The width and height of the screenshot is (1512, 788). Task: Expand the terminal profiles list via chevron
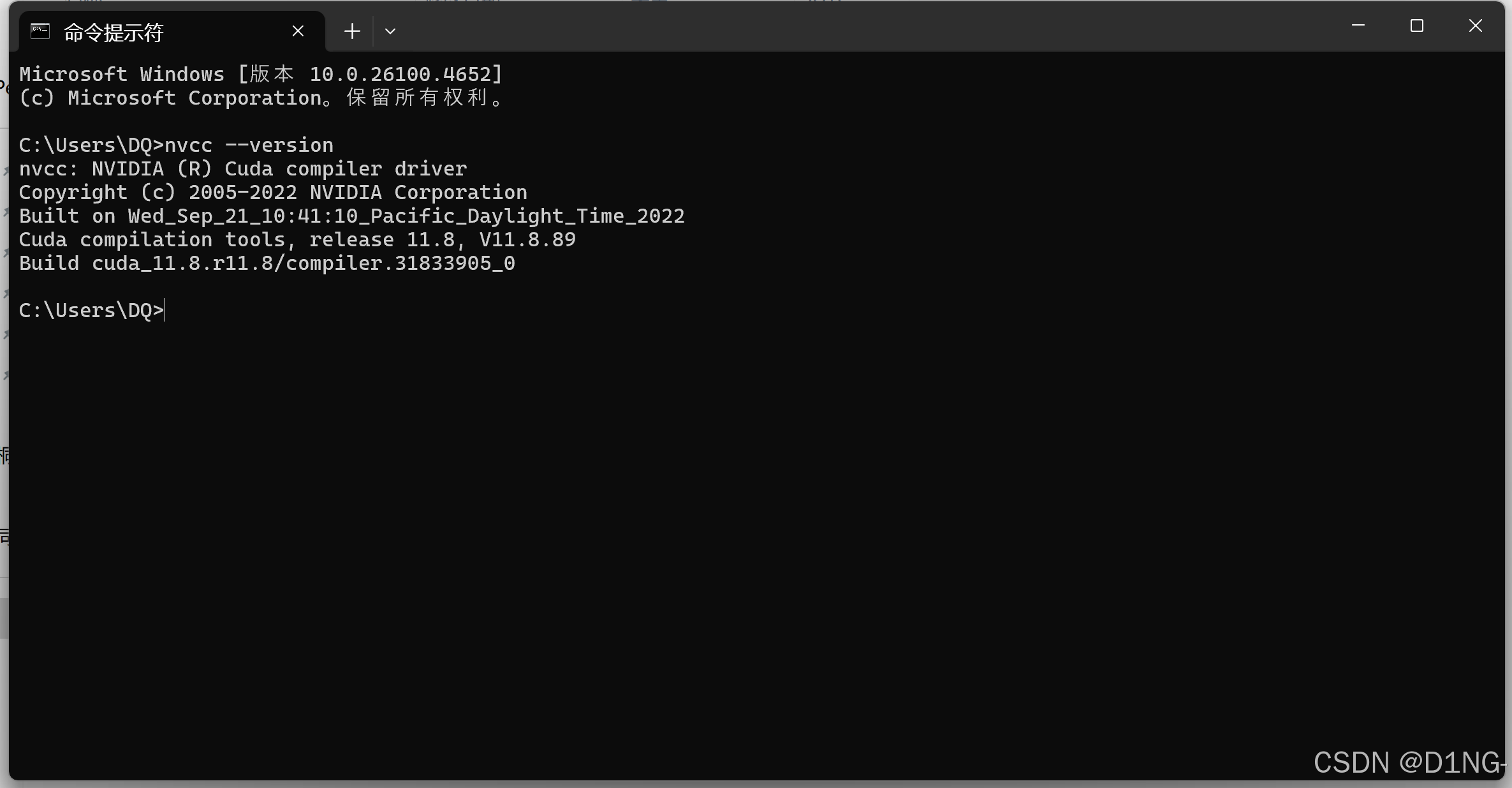[x=390, y=31]
